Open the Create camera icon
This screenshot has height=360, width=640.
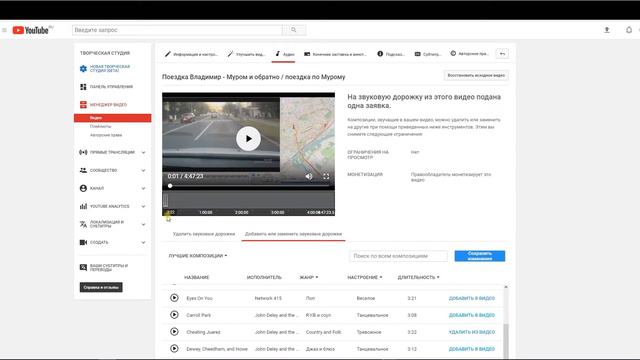83,242
